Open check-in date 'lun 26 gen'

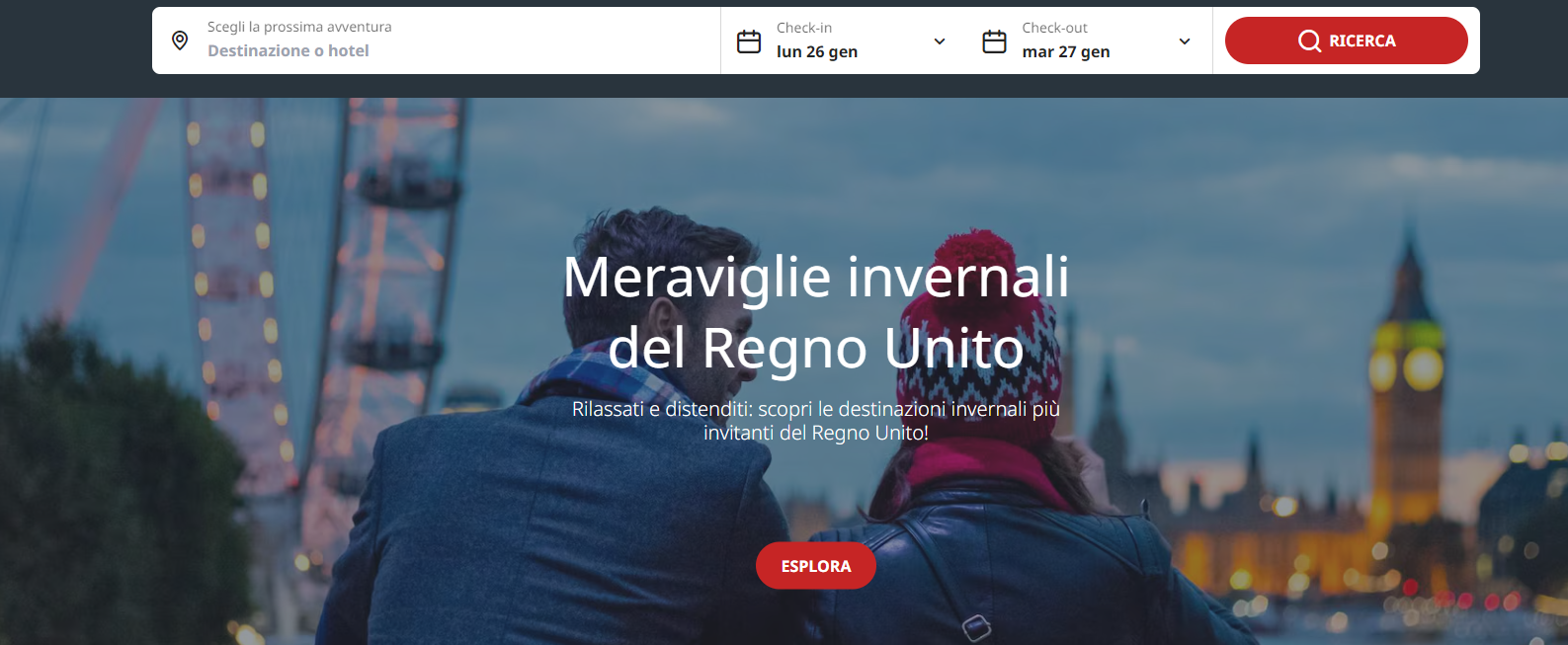pyautogui.click(x=817, y=52)
